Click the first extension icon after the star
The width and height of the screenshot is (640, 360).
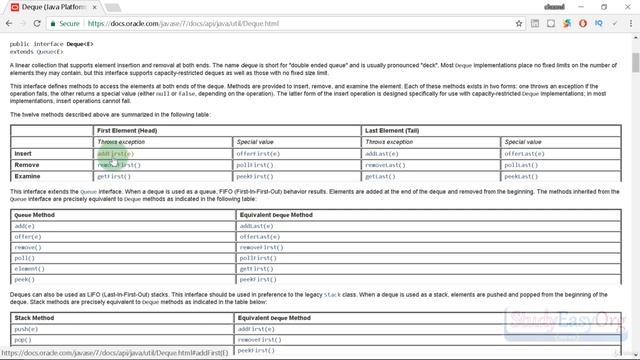coord(535,24)
